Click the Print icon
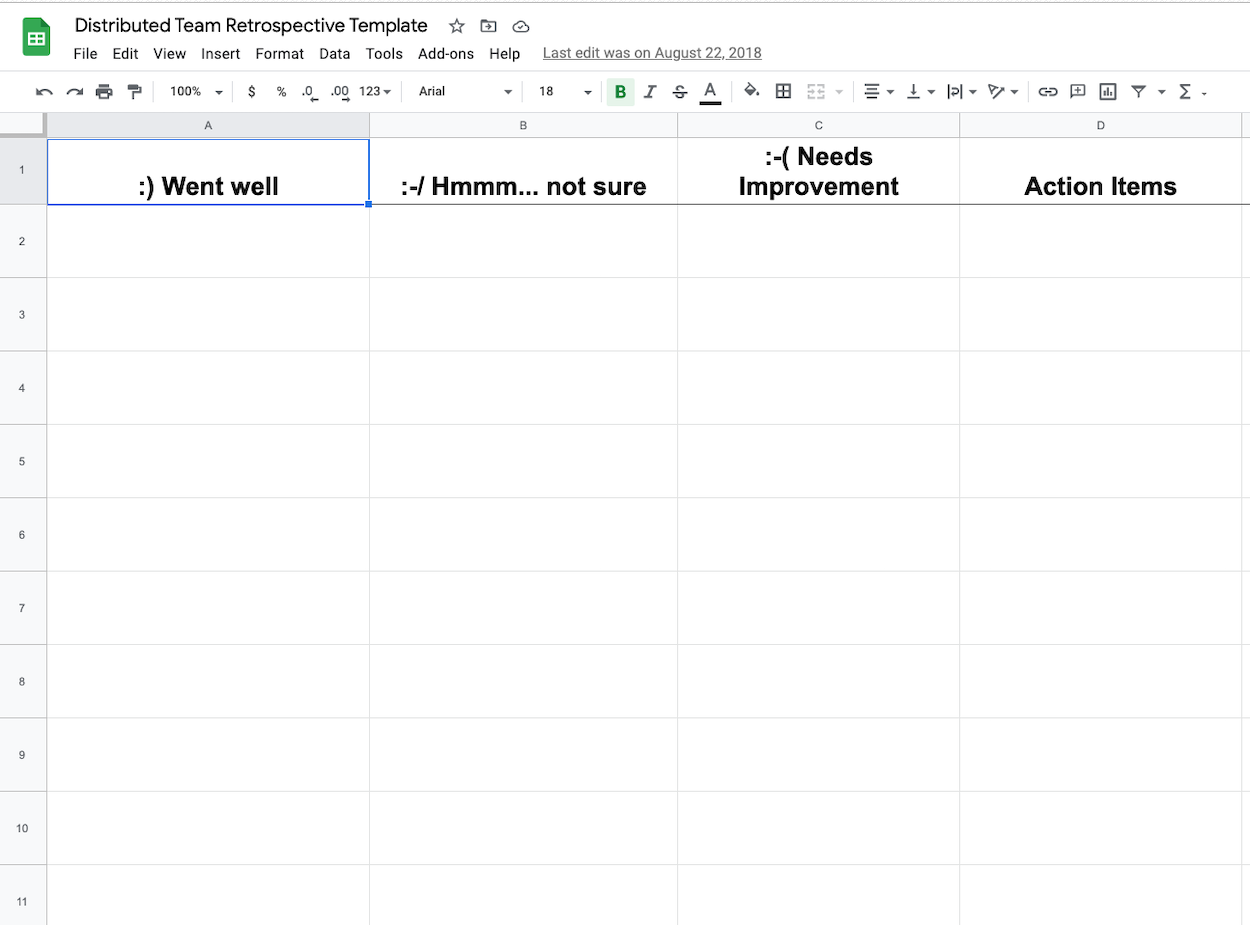The image size is (1250, 925). point(104,91)
